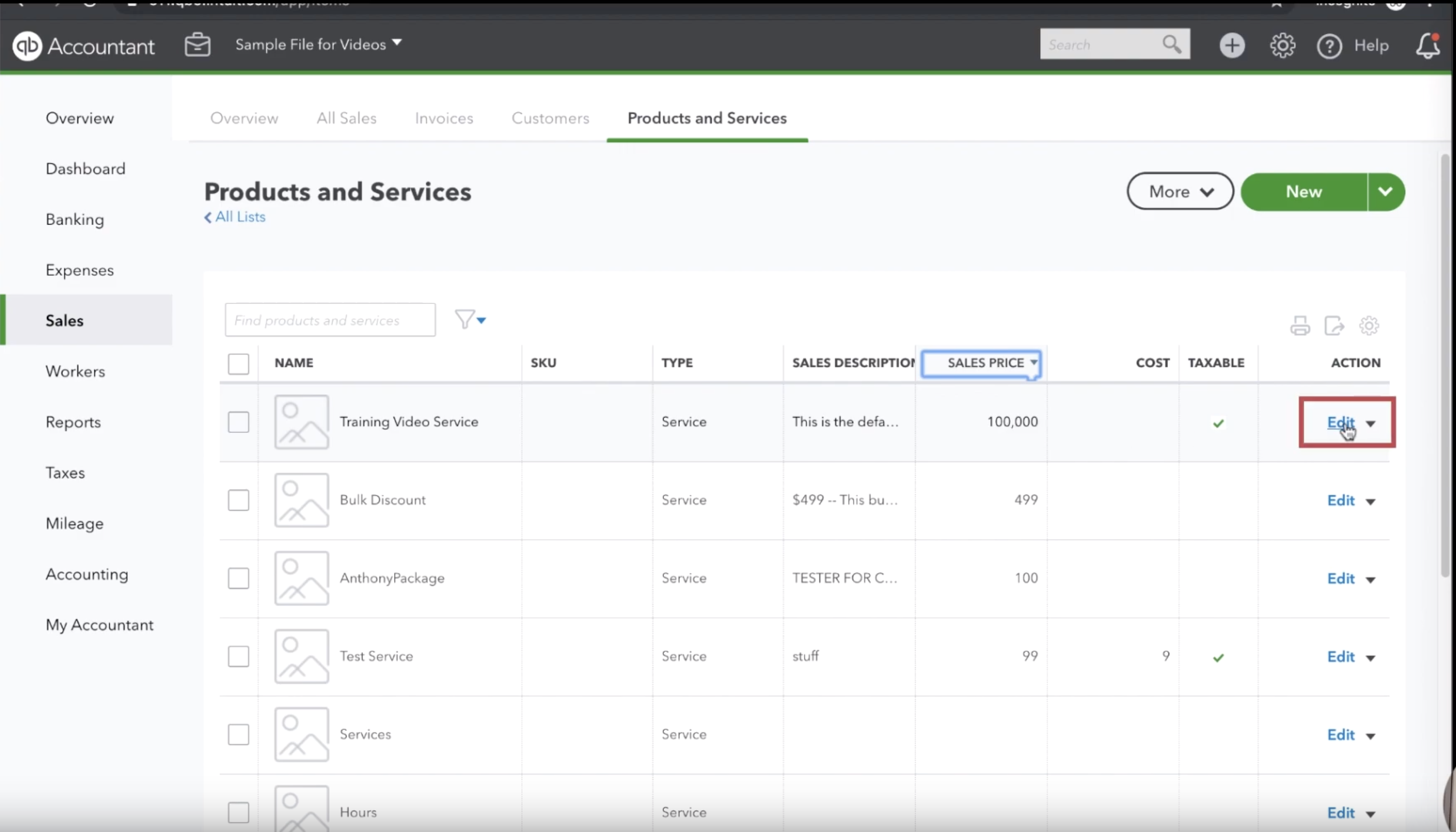Sort by the Type column header
Screen dimensions: 1456x832
(677, 363)
